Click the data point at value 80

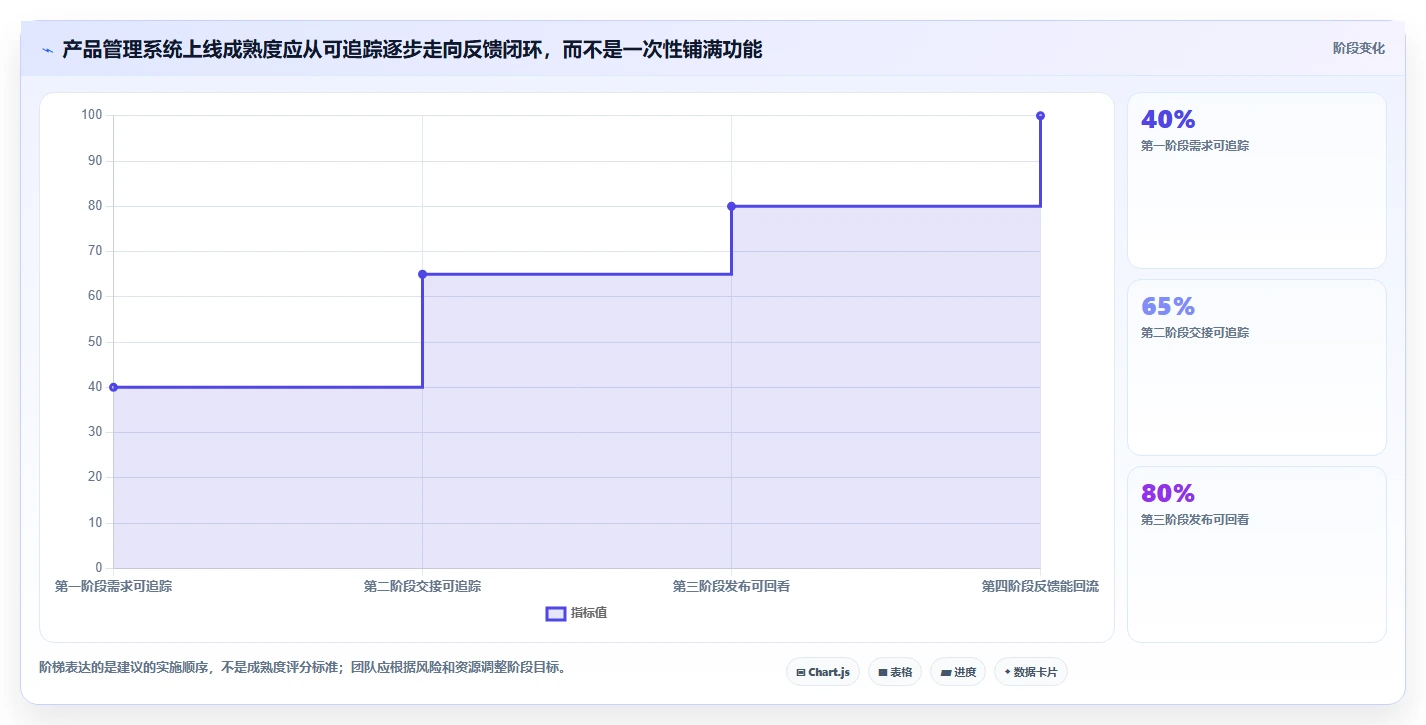[x=731, y=206]
